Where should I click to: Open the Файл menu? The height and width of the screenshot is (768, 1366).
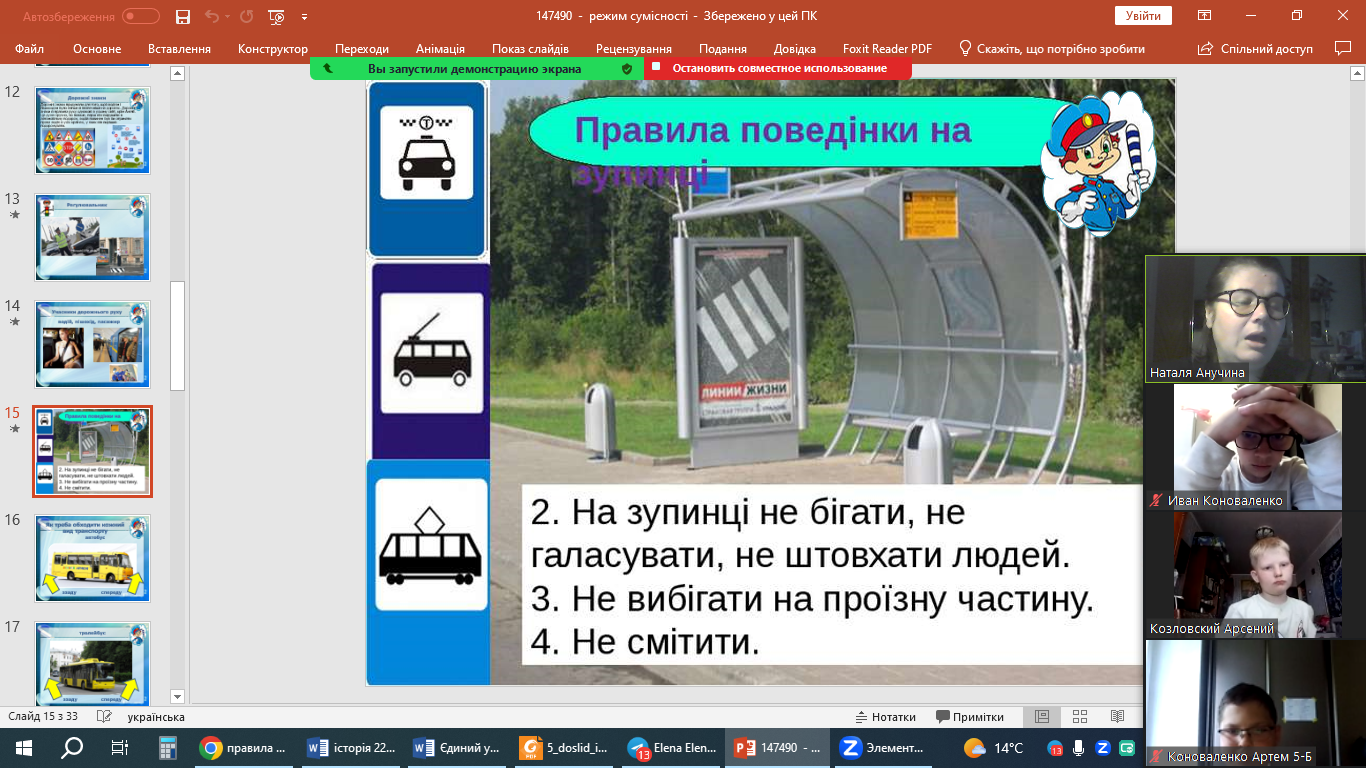point(30,48)
